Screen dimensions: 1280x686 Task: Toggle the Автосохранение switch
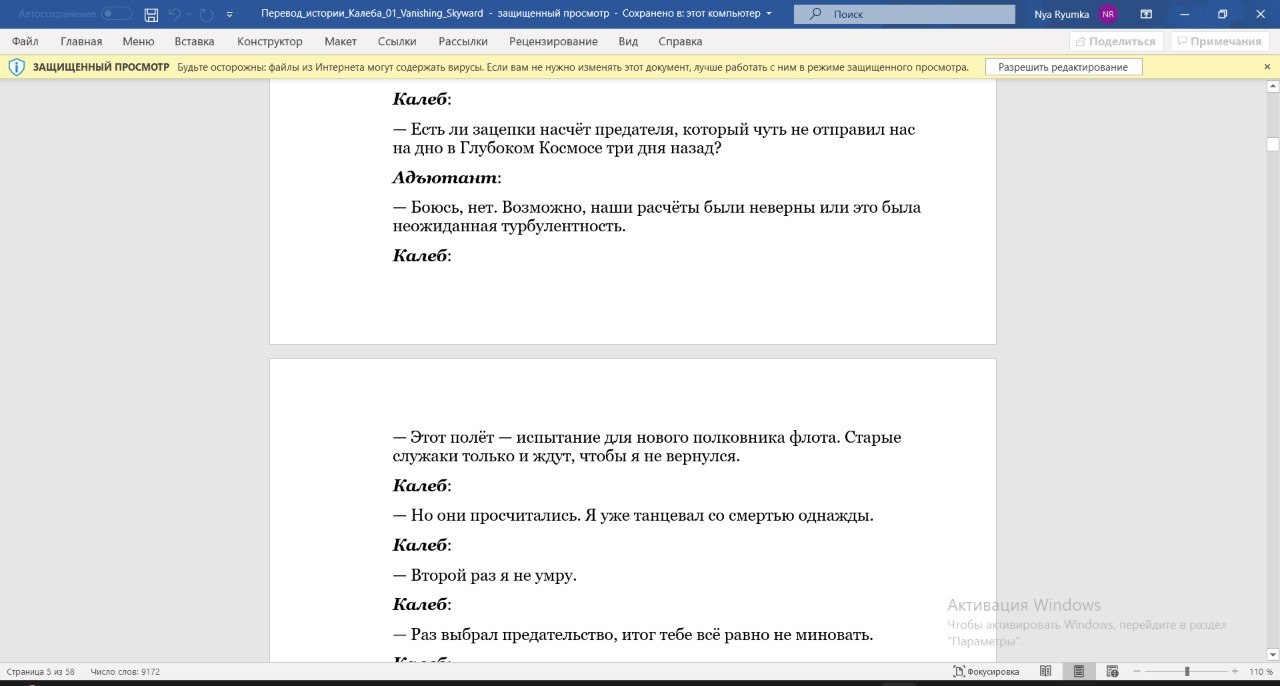117,14
